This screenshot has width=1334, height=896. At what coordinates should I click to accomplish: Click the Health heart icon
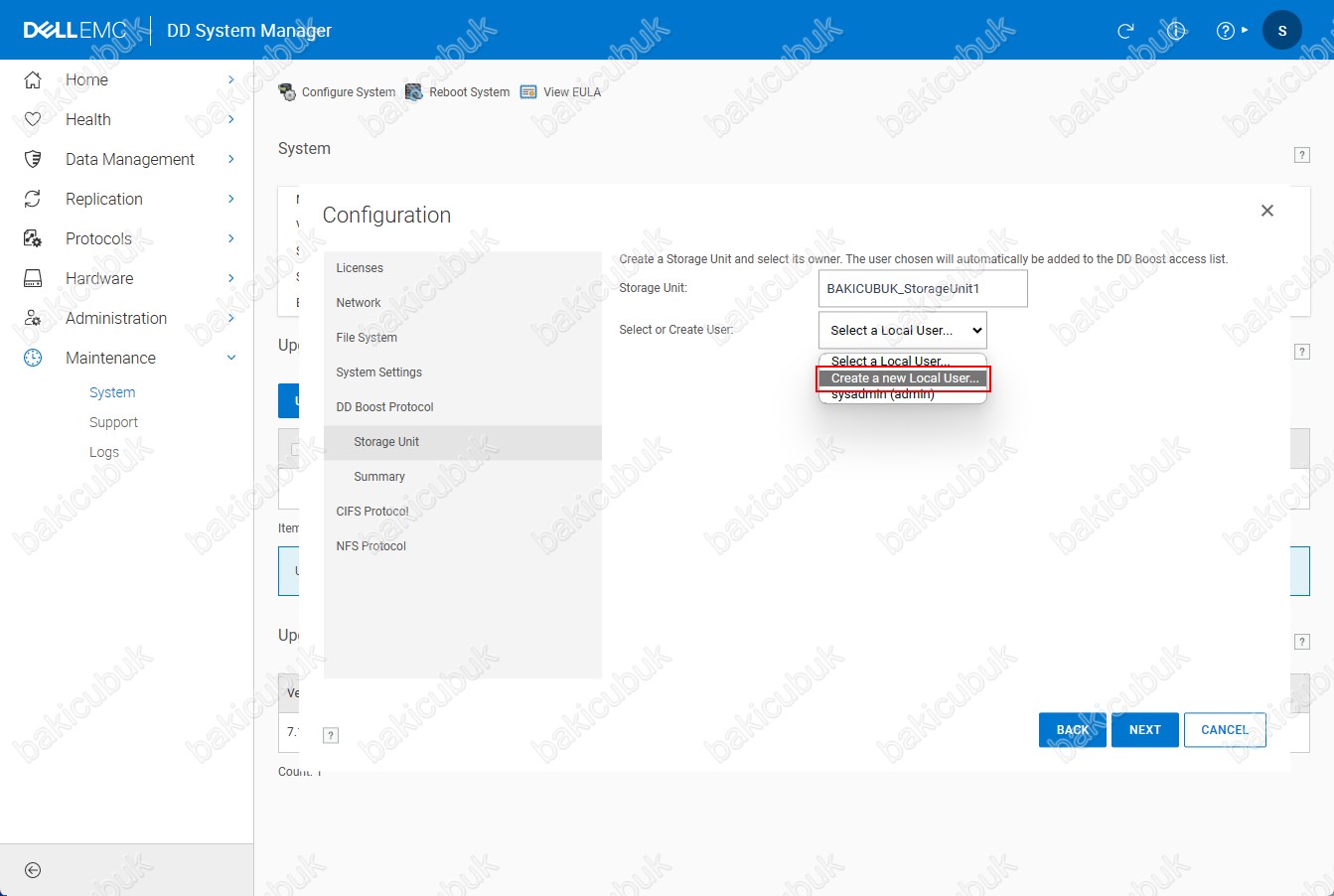[33, 119]
